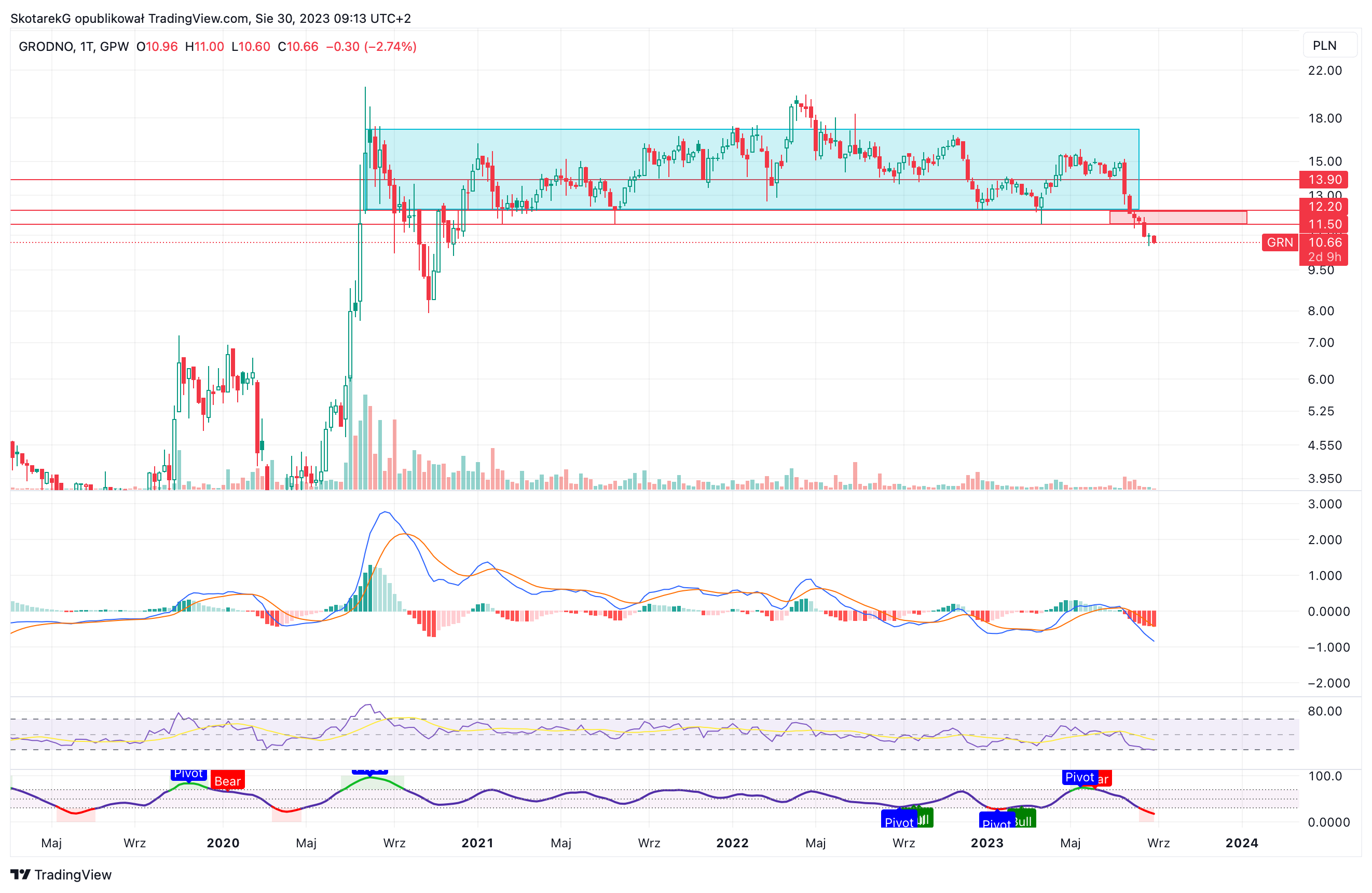Select the pink resistance zone rectangle
The image size is (1372, 893).
click(x=1178, y=218)
